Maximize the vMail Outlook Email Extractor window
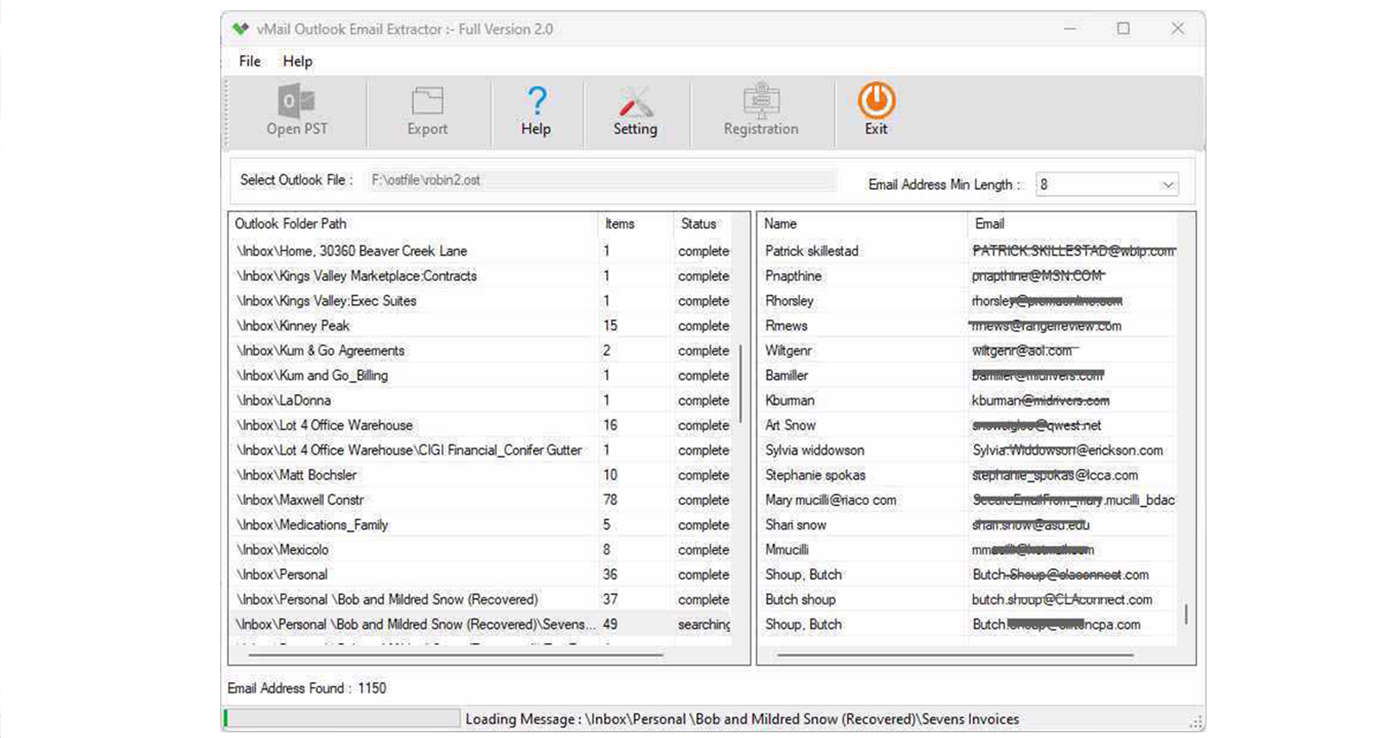The width and height of the screenshot is (1399, 738). (1123, 29)
